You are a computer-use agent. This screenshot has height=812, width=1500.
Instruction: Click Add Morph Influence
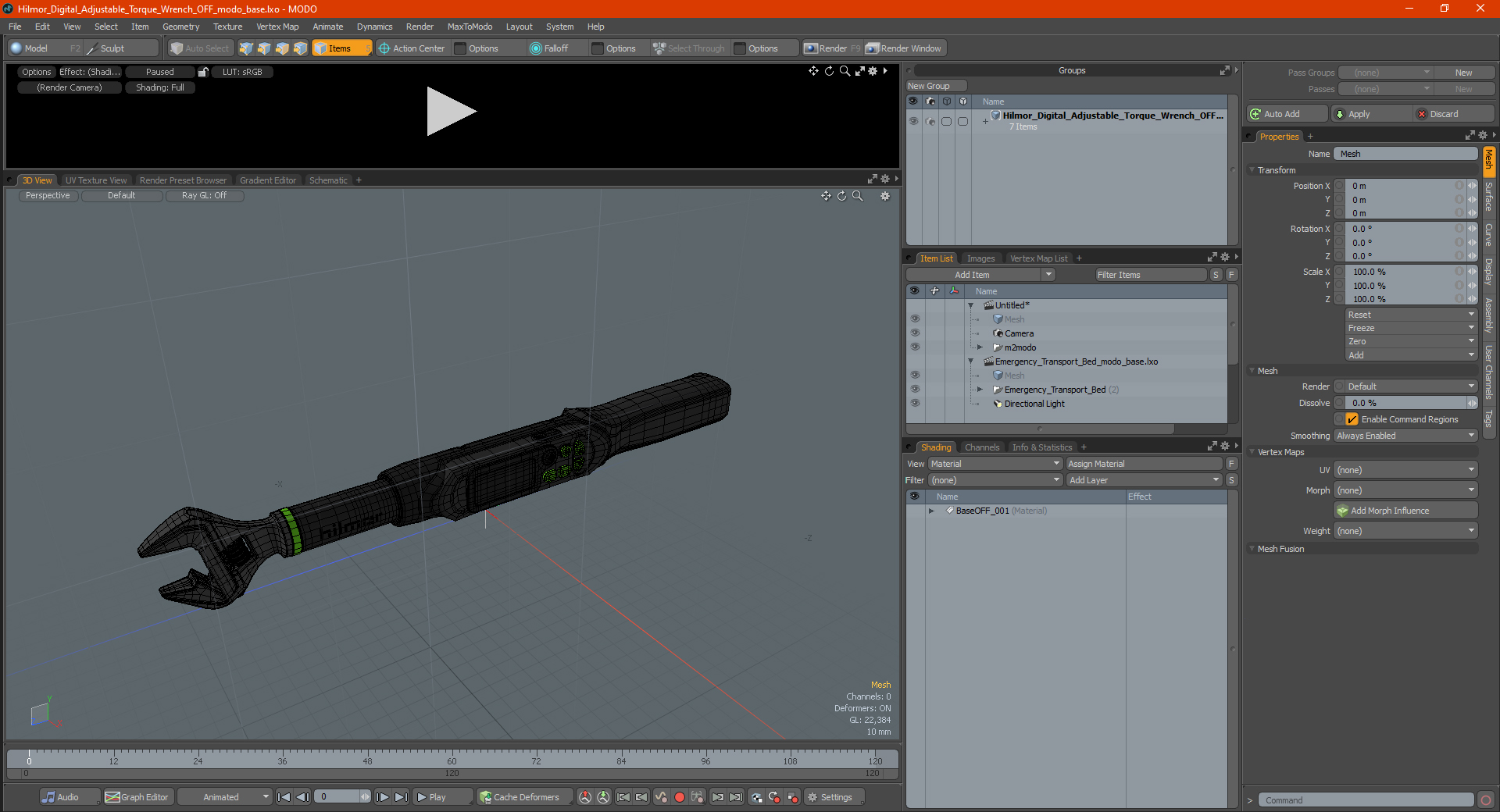click(x=1405, y=511)
